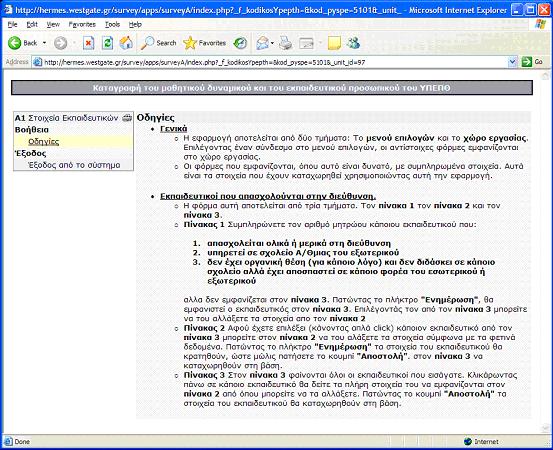Viewport: 553px width, 450px height.
Task: Open the File menu
Action: [12, 24]
